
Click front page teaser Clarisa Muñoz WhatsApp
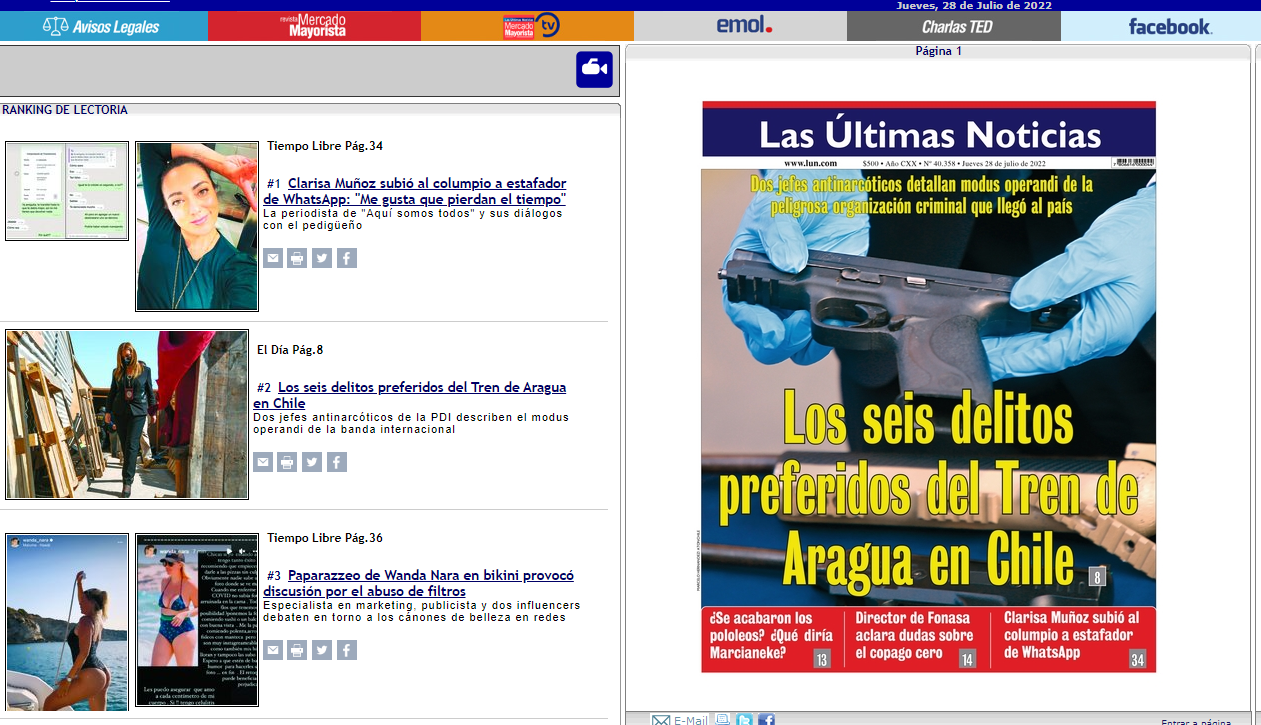pos(1075,638)
